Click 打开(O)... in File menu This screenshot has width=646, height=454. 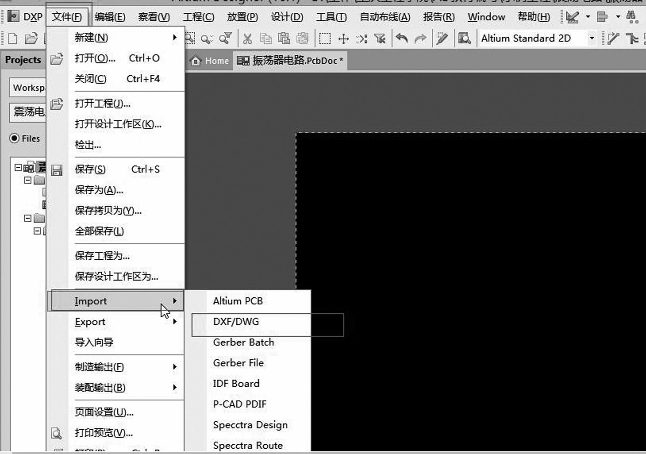115,58
